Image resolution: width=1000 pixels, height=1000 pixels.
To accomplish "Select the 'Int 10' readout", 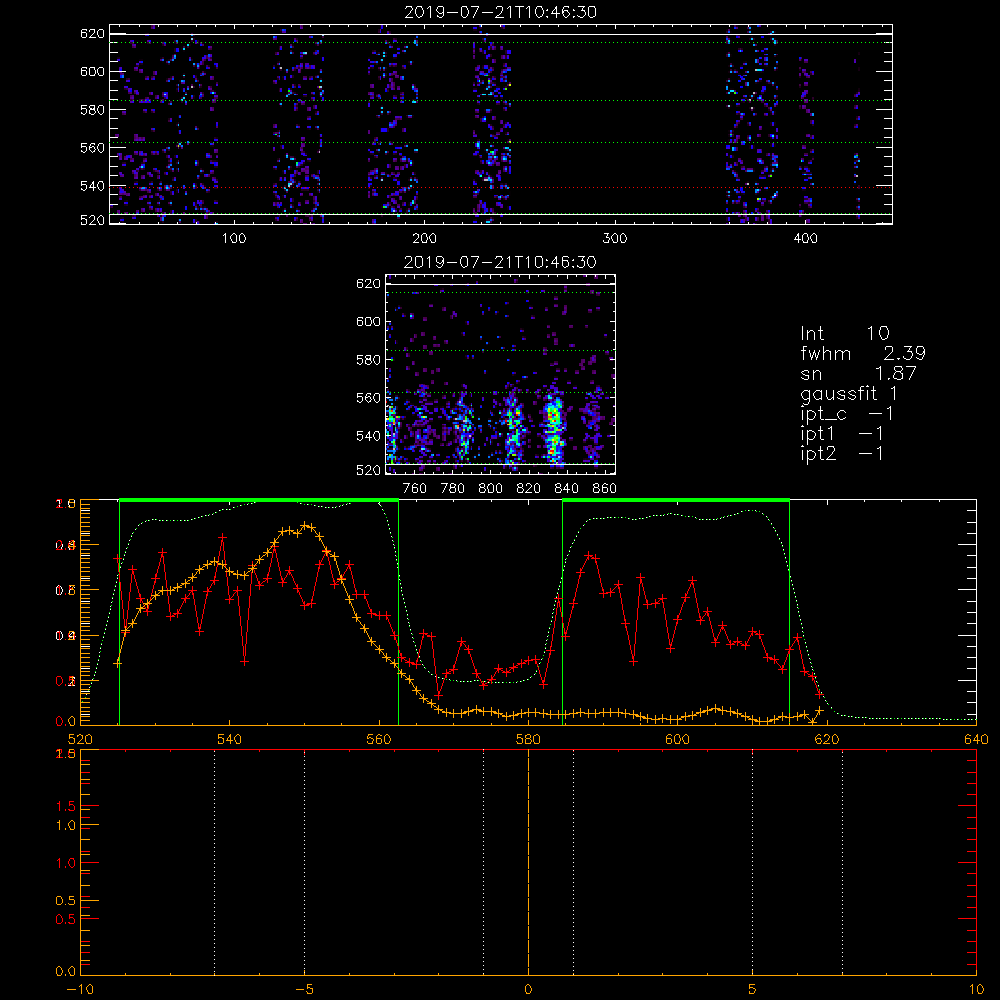I will pyautogui.click(x=844, y=334).
